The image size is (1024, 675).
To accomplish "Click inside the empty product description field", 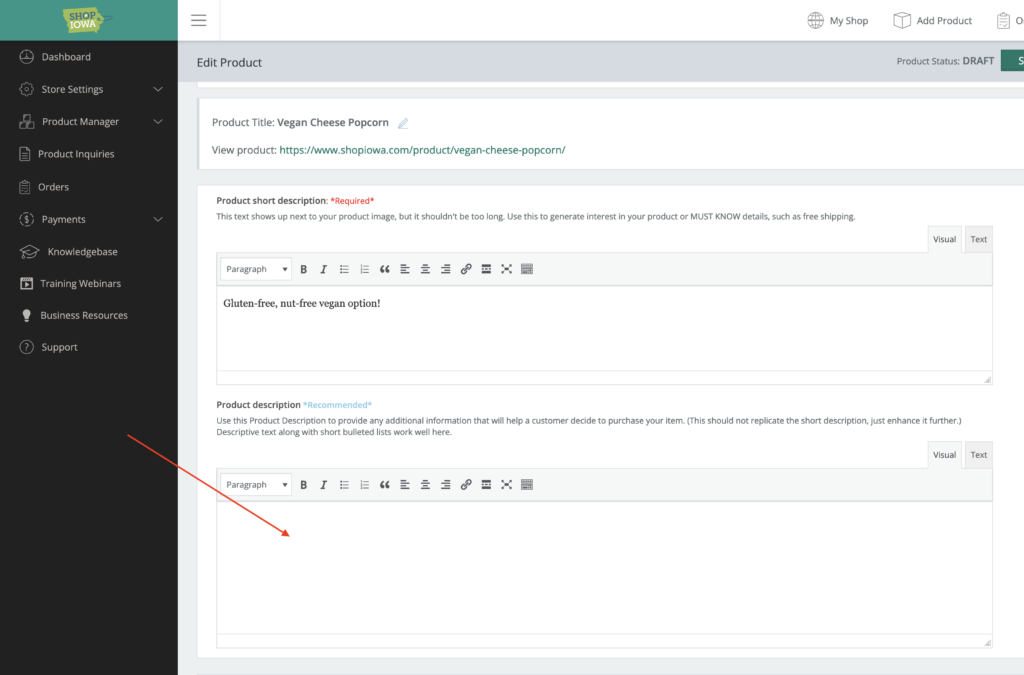I will tap(604, 566).
